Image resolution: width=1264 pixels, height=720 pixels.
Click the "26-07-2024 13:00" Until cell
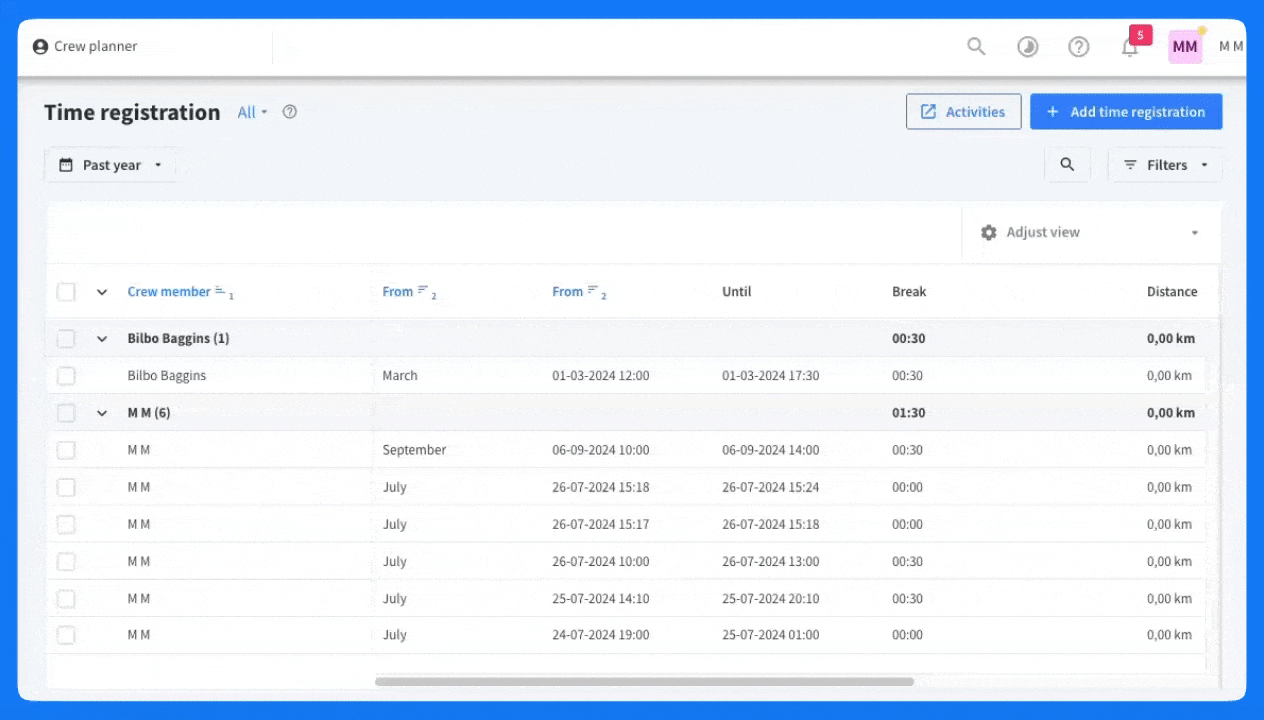click(771, 561)
